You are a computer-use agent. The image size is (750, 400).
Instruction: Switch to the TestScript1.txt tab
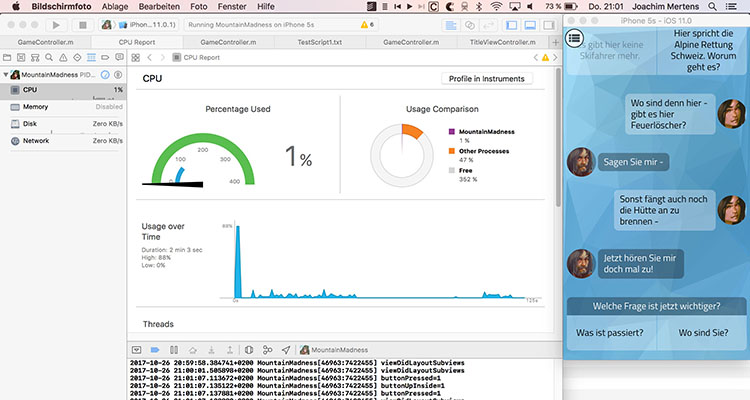(320, 42)
